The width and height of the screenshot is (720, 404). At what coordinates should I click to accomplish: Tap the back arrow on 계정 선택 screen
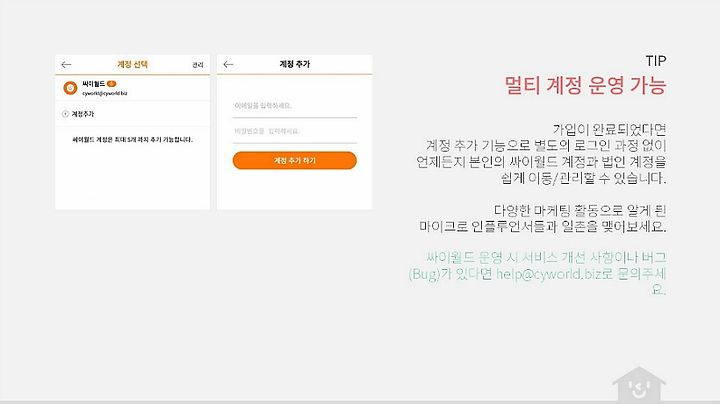(x=66, y=65)
